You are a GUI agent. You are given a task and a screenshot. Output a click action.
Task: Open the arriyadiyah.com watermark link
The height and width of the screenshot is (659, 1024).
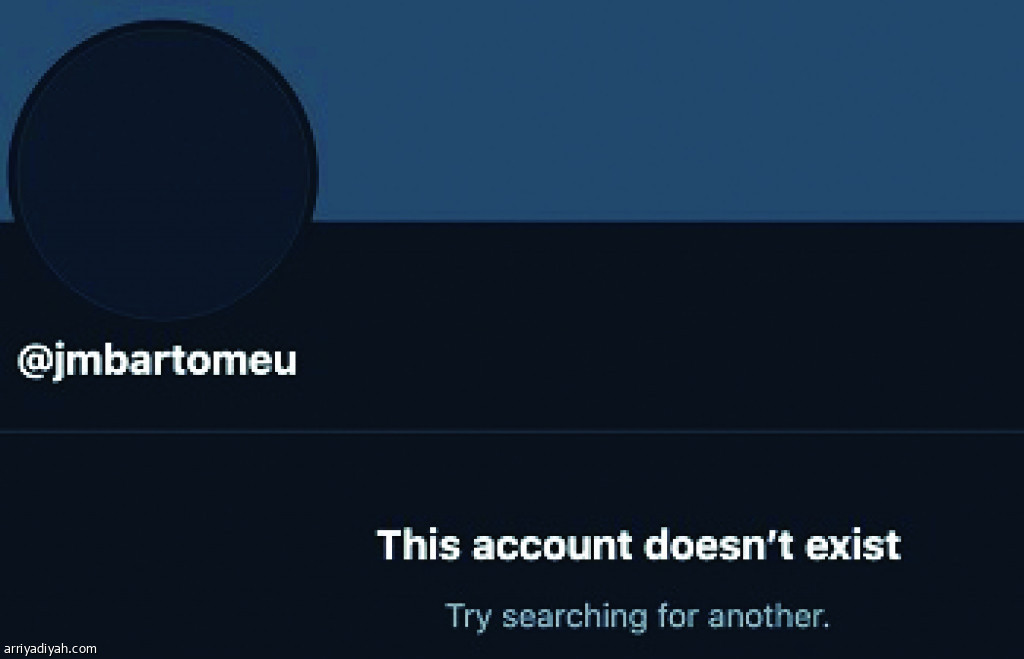click(50, 649)
